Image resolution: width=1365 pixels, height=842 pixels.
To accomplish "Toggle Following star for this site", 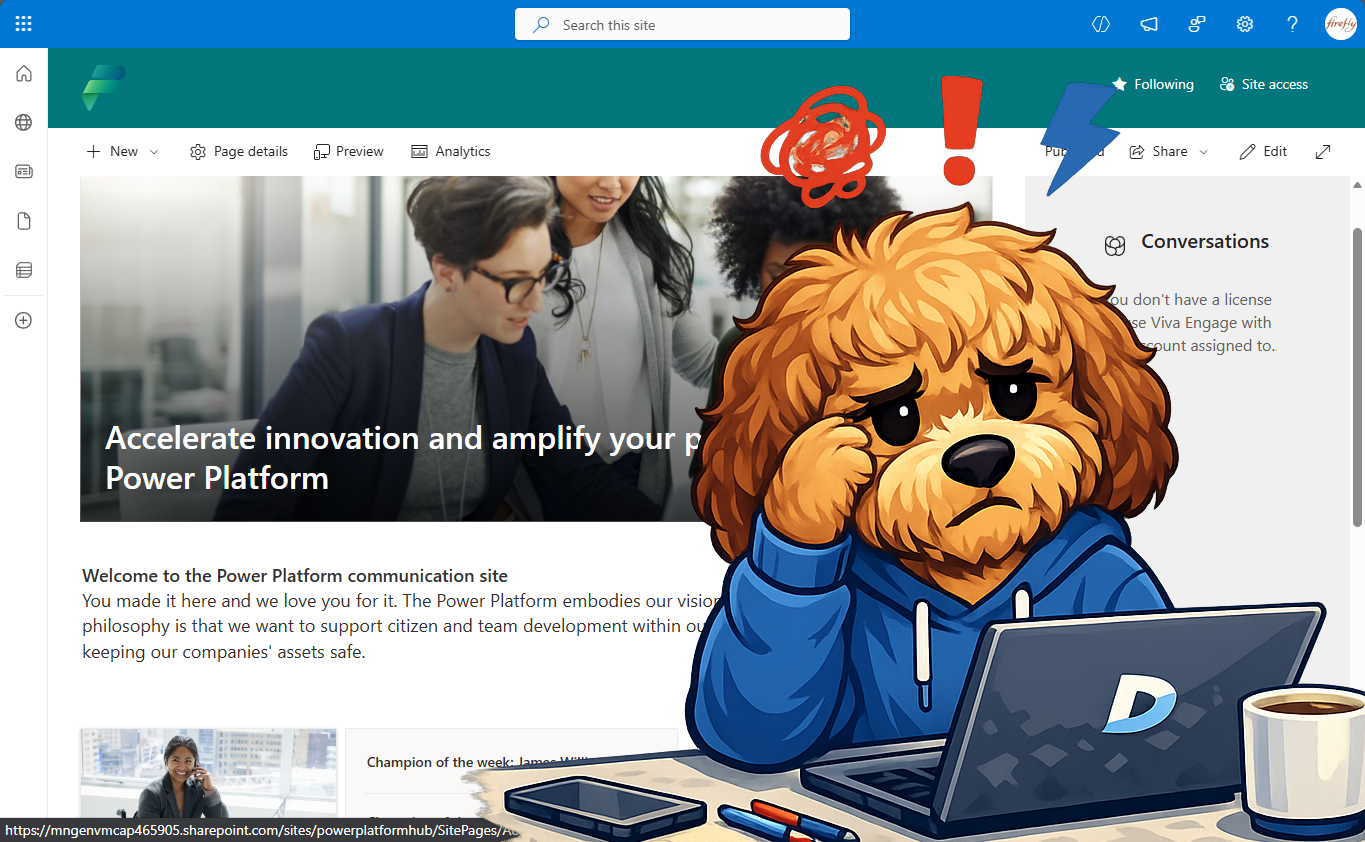I will pyautogui.click(x=1153, y=85).
